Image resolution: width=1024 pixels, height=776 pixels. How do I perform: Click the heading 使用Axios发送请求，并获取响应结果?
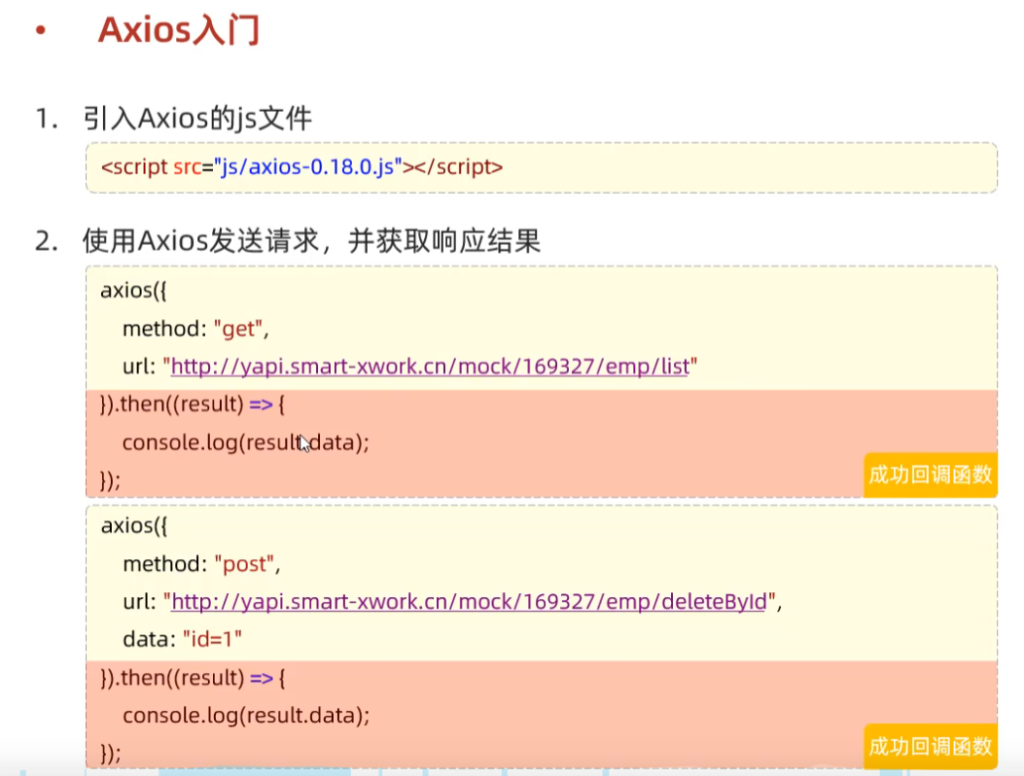pos(312,241)
